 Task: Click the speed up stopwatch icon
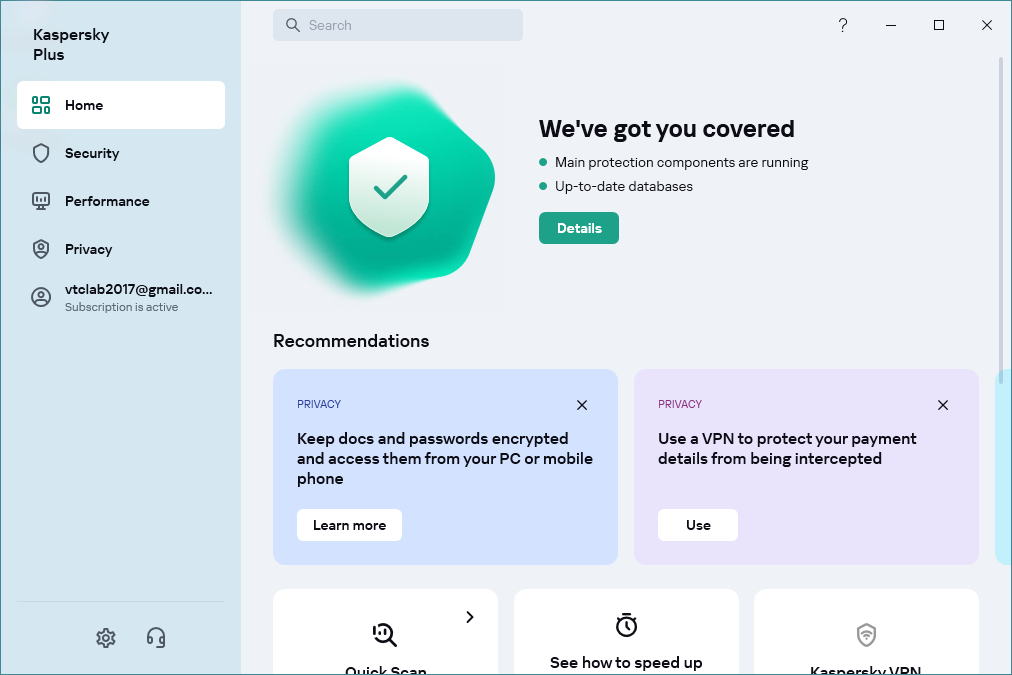click(x=626, y=625)
